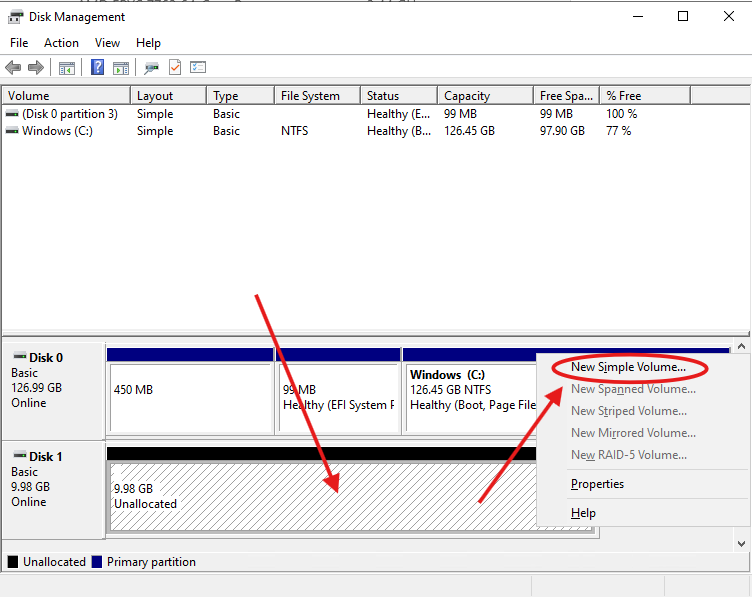Open the File menu
The height and width of the screenshot is (597, 752).
pos(19,43)
